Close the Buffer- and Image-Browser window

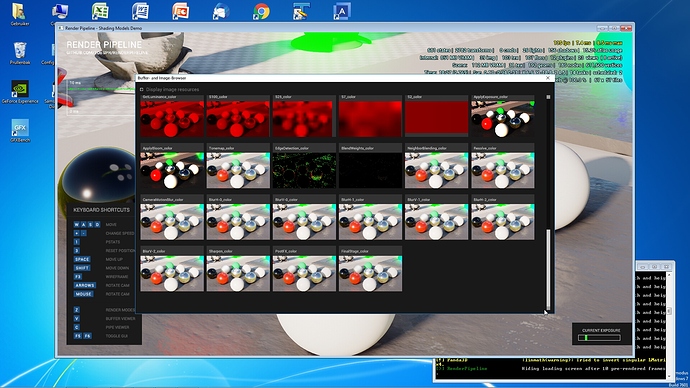pos(548,78)
